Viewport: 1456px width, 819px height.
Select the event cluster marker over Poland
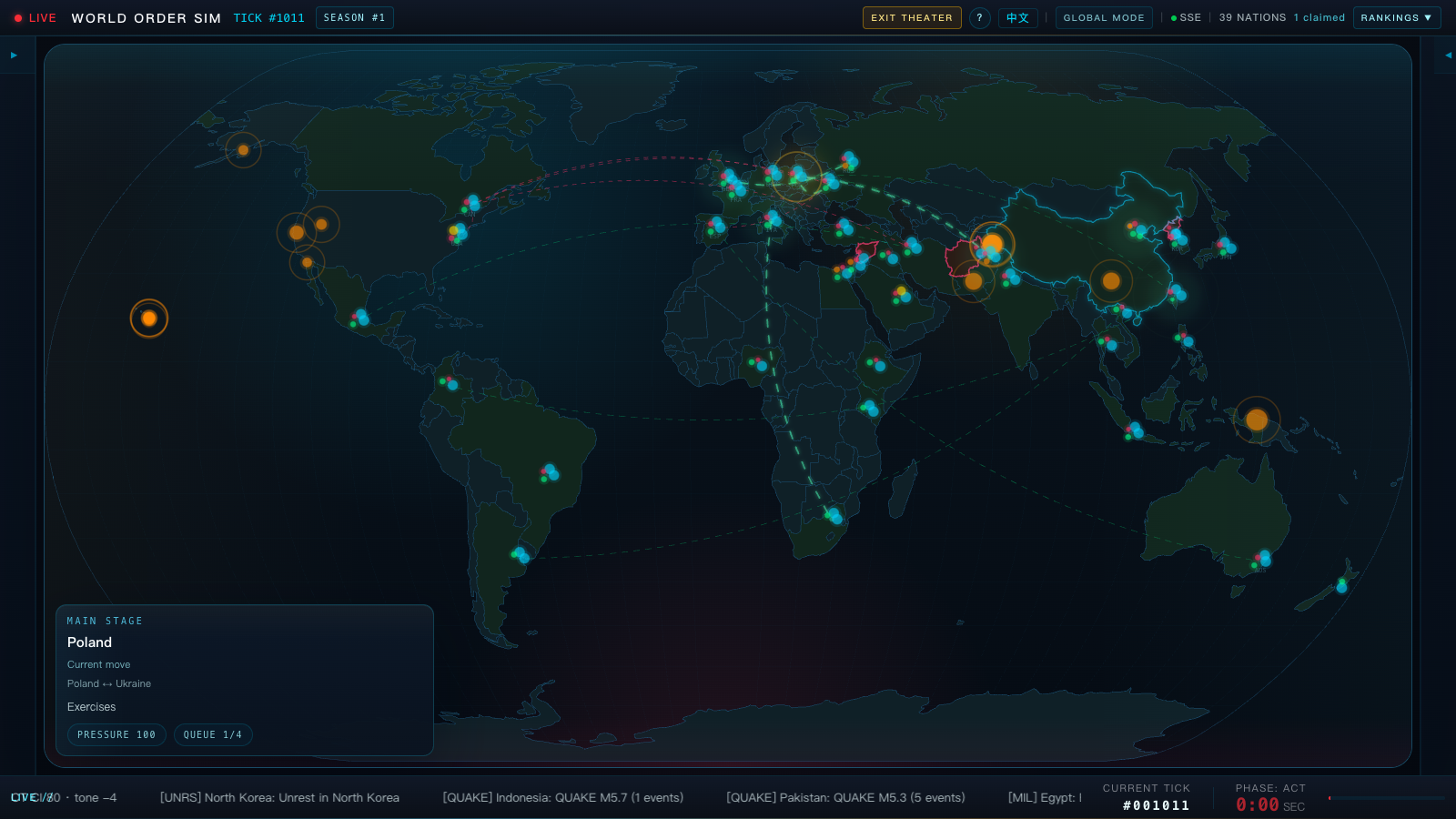pyautogui.click(x=796, y=175)
